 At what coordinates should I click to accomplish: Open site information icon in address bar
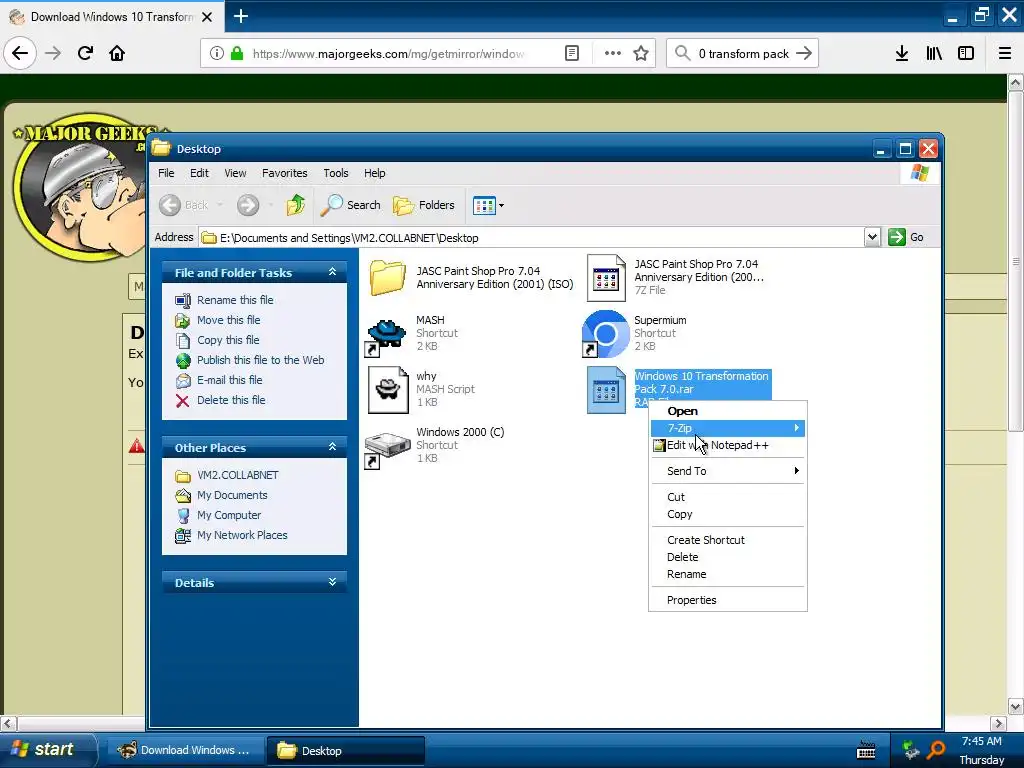(x=217, y=54)
